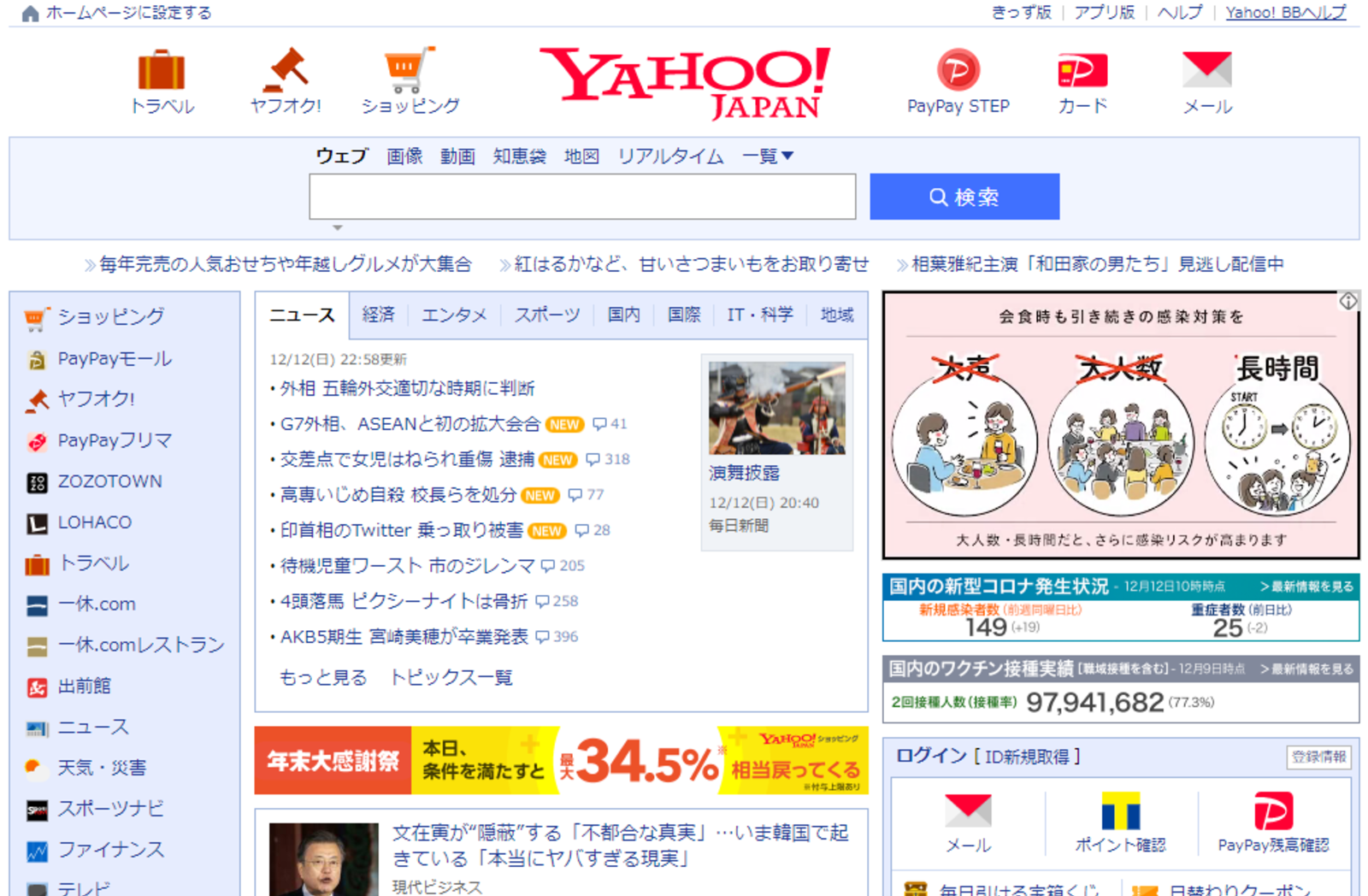
Task: Switch to the エンタメ news tab
Action: tap(454, 315)
